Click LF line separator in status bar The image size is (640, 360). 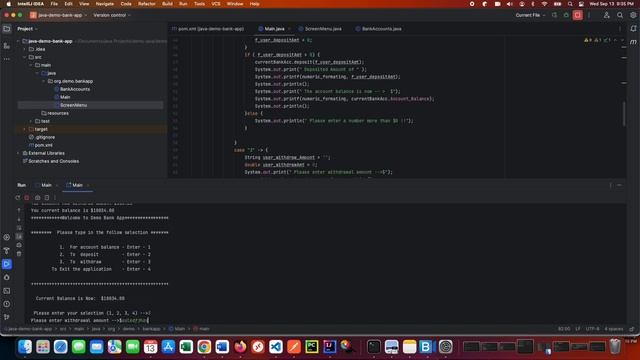click(578, 329)
